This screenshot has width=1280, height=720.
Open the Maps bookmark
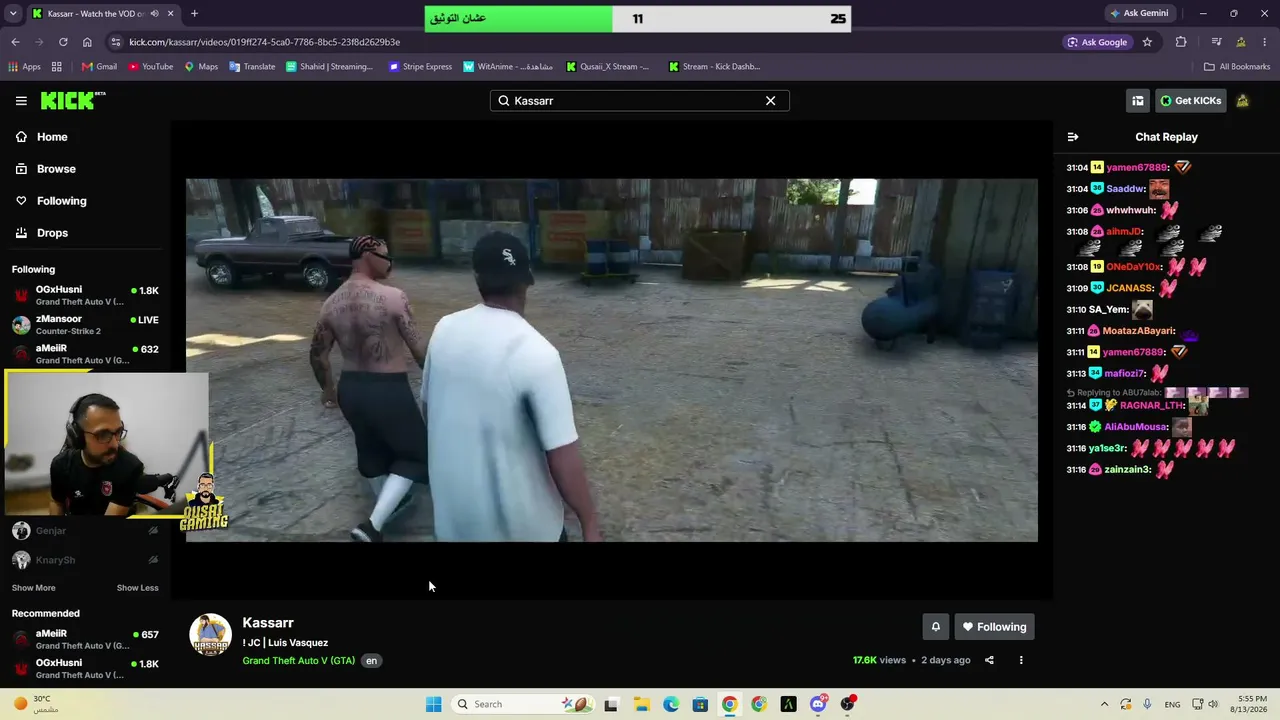point(201,67)
